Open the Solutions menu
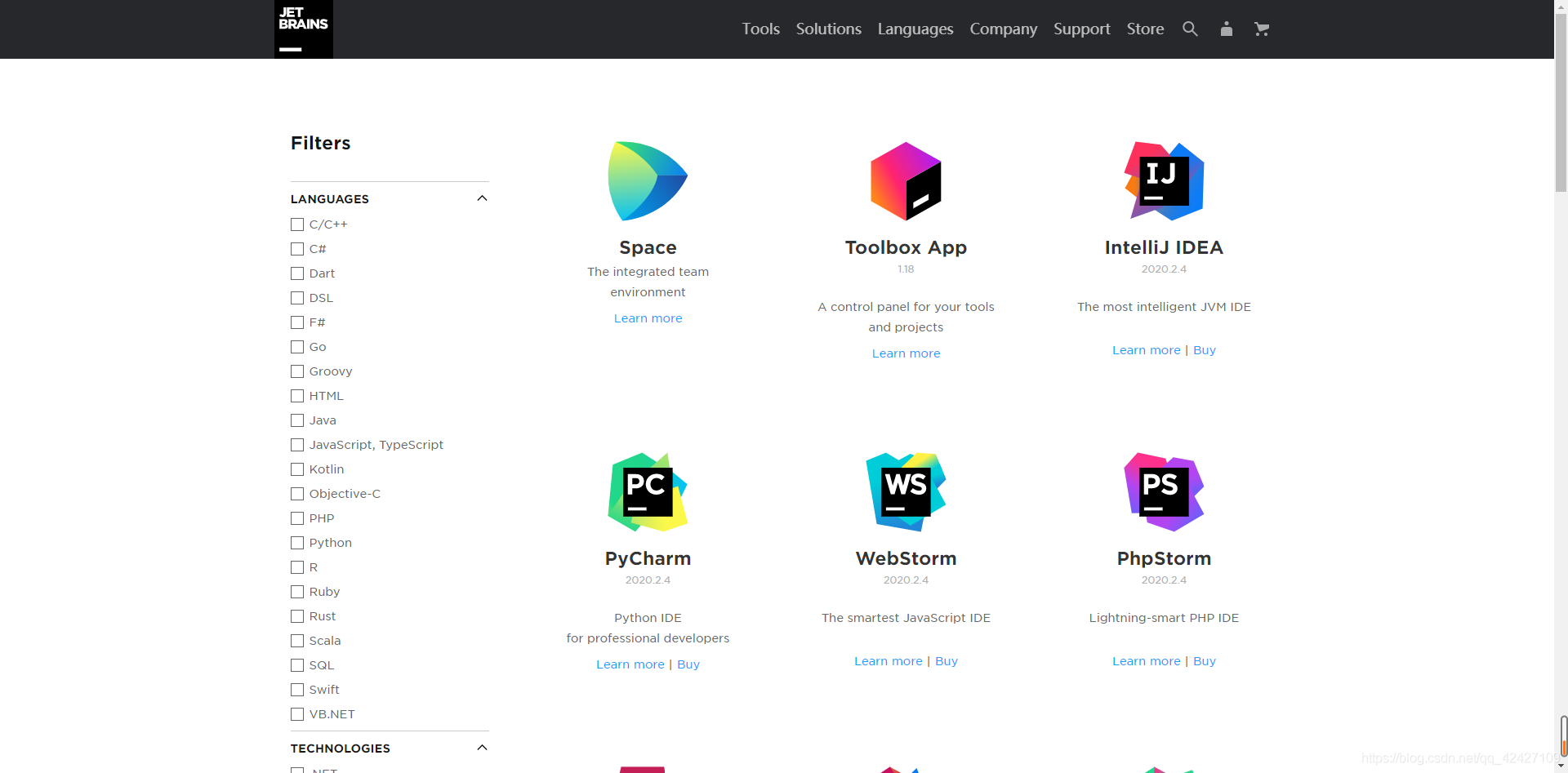 (829, 29)
